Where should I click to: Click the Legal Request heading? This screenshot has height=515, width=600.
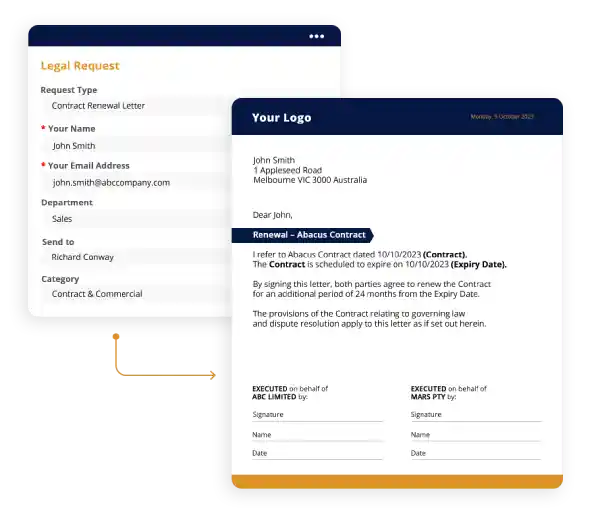[80, 66]
